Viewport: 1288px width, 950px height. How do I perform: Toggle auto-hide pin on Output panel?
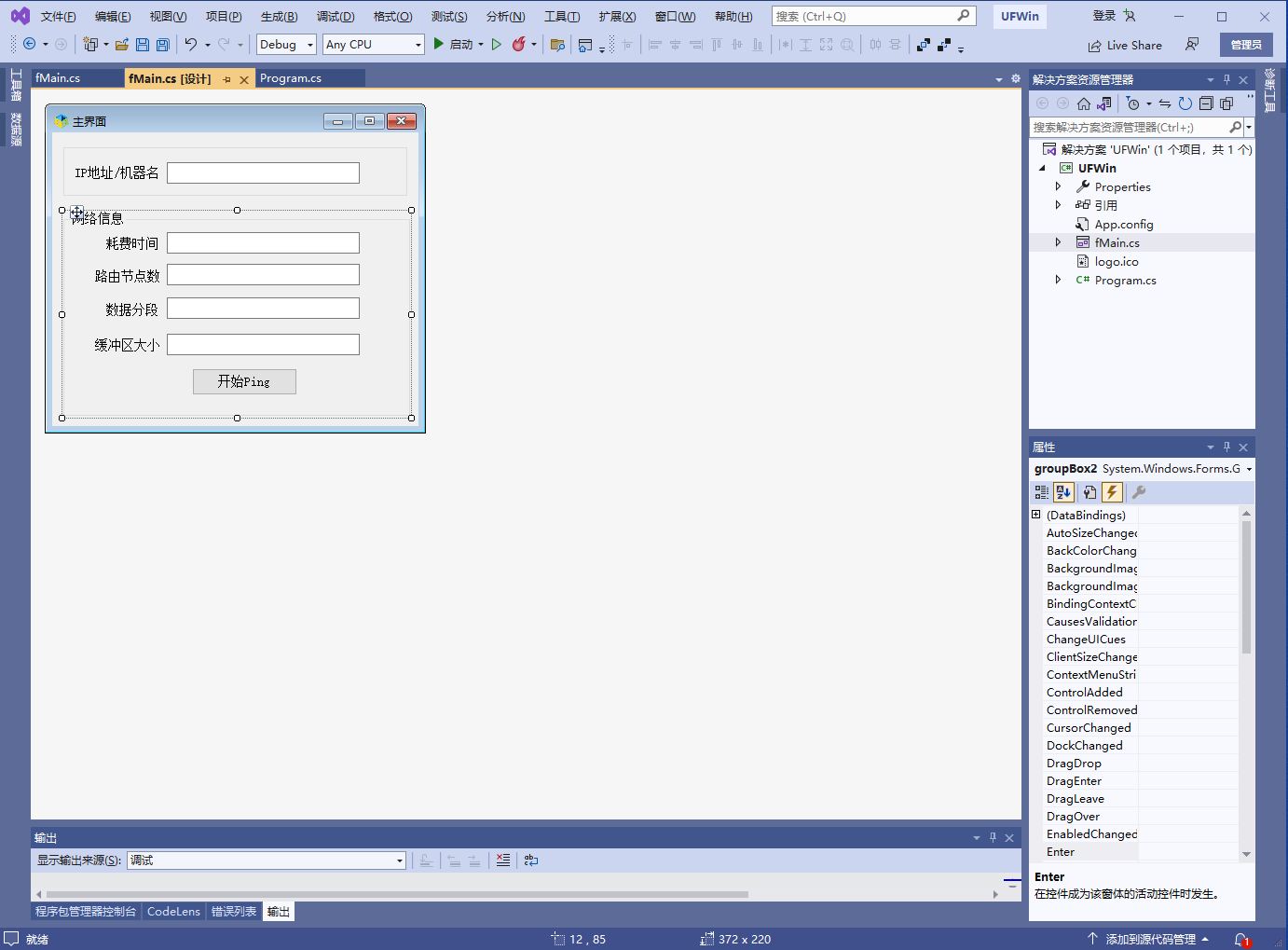993,838
